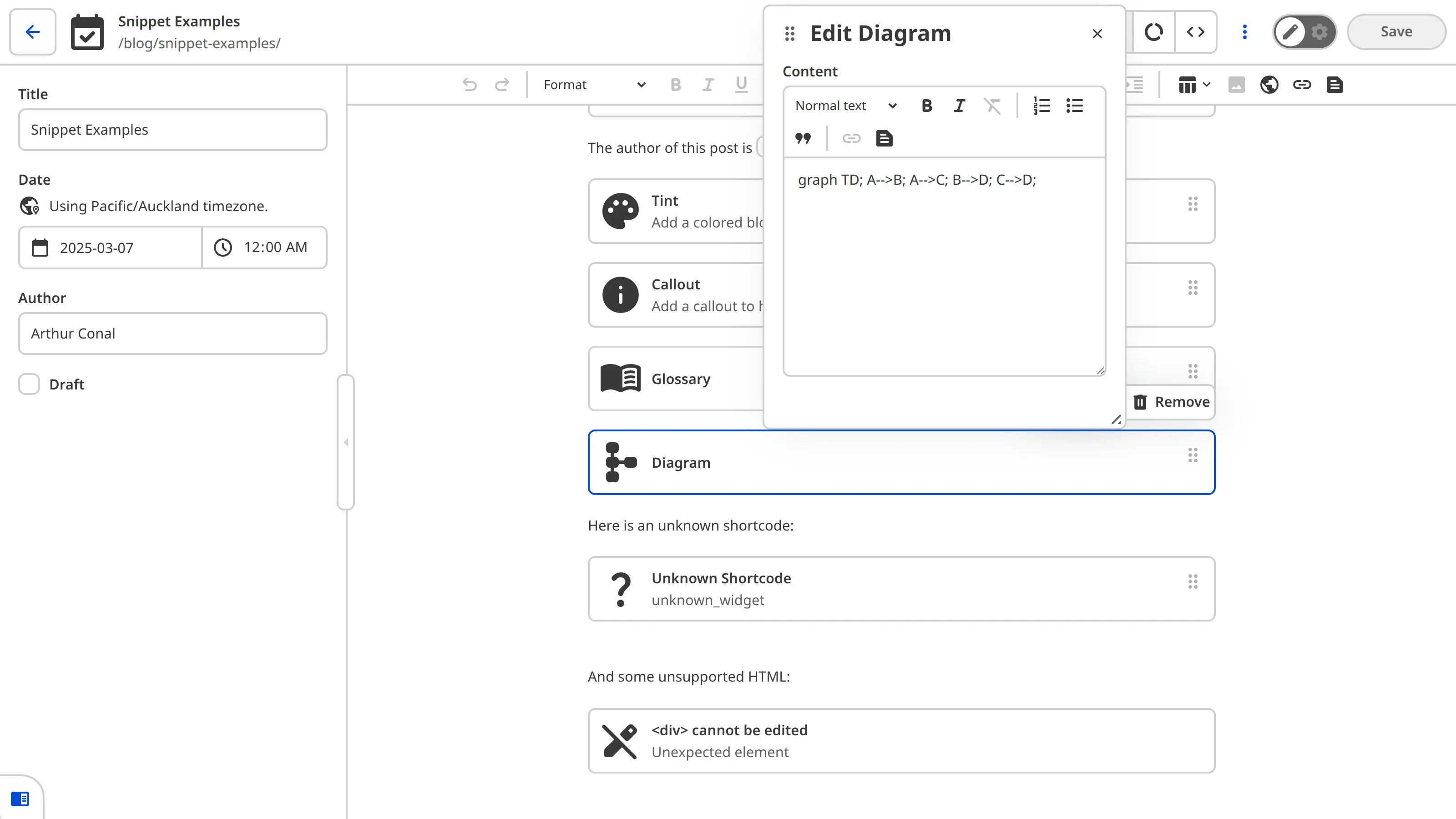The image size is (1456, 819).
Task: Click the Save button
Action: pyautogui.click(x=1395, y=31)
